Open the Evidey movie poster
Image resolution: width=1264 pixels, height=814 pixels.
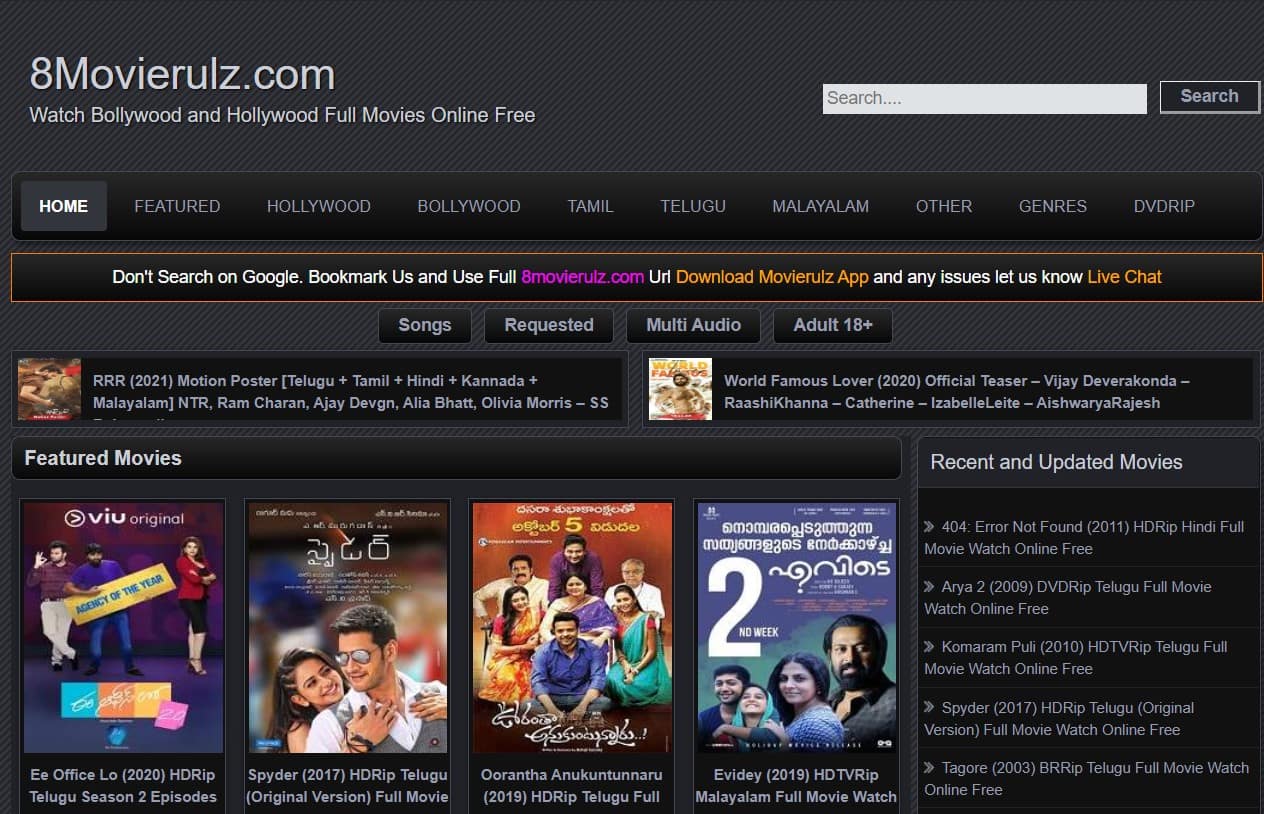point(797,627)
